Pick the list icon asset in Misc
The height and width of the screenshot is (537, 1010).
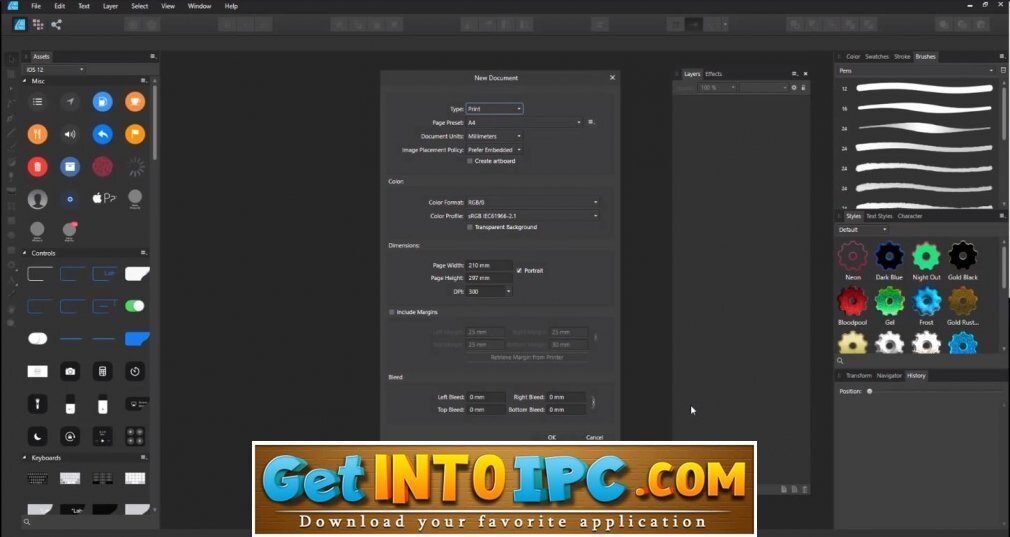click(x=37, y=102)
